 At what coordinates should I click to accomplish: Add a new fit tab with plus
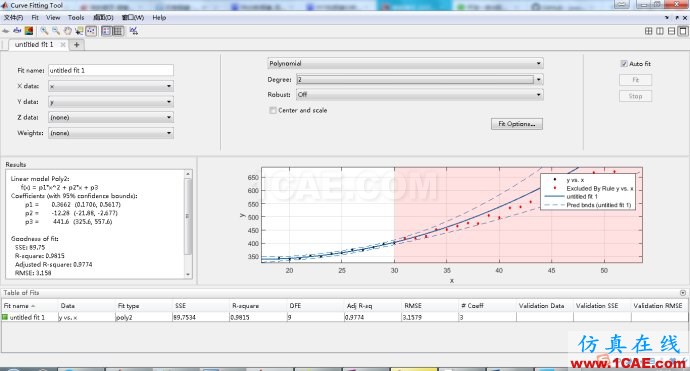tap(77, 45)
